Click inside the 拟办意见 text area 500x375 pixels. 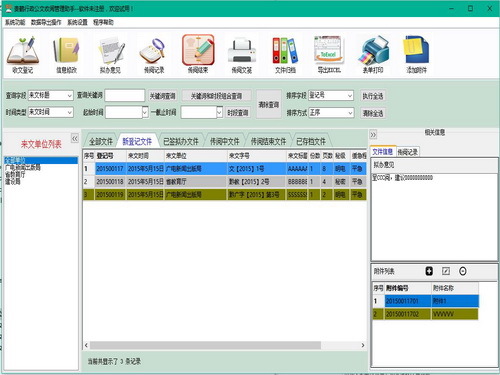tap(434, 217)
